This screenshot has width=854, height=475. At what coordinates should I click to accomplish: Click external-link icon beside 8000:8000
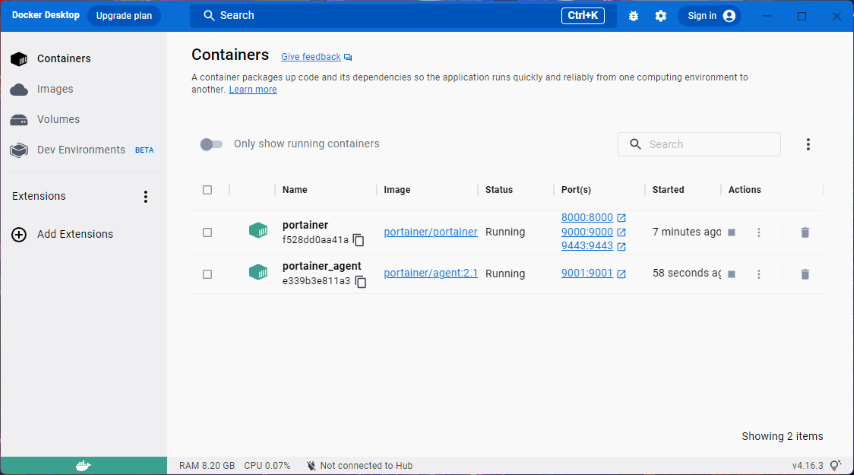coord(621,218)
